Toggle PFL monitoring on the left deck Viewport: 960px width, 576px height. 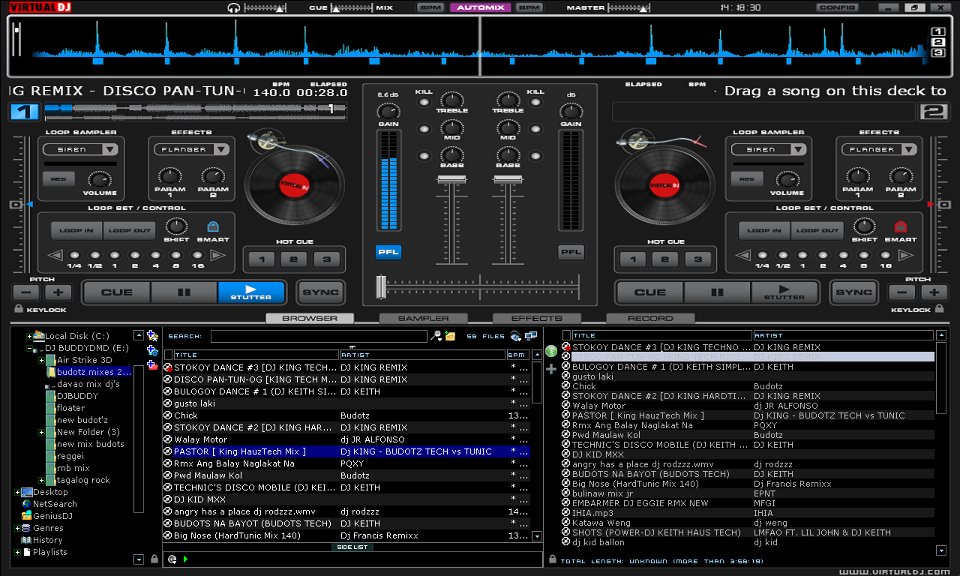pos(387,251)
